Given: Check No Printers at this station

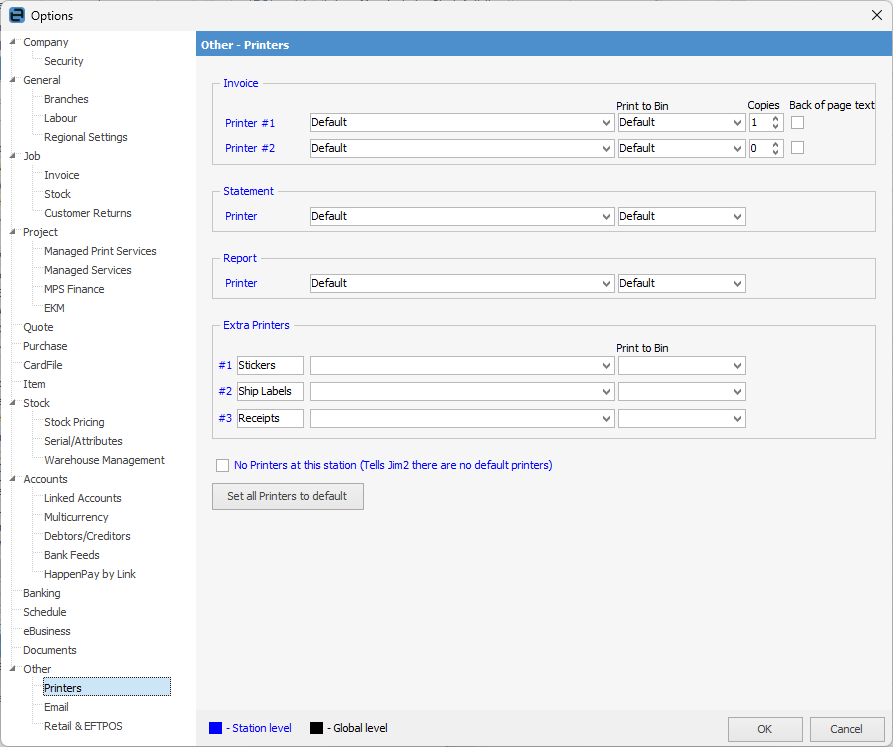Looking at the screenshot, I should pyautogui.click(x=222, y=465).
